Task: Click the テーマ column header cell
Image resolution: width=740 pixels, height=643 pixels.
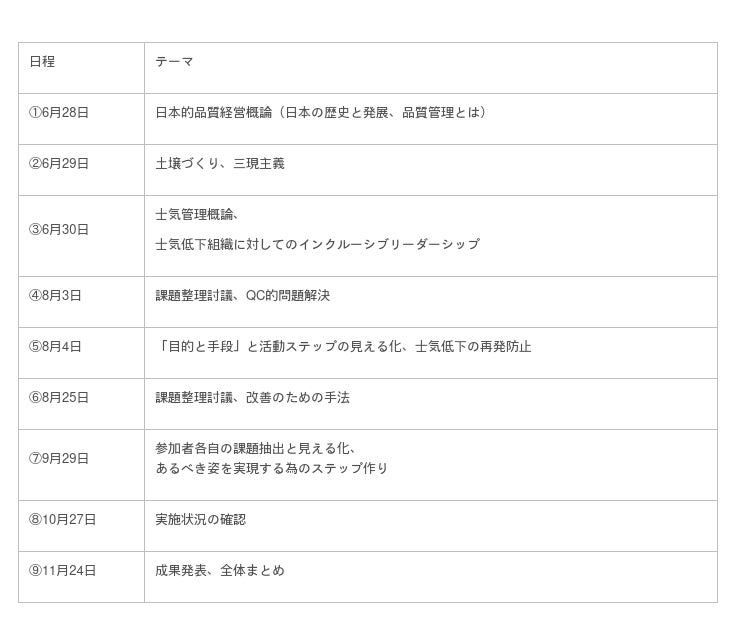Action: [174, 62]
